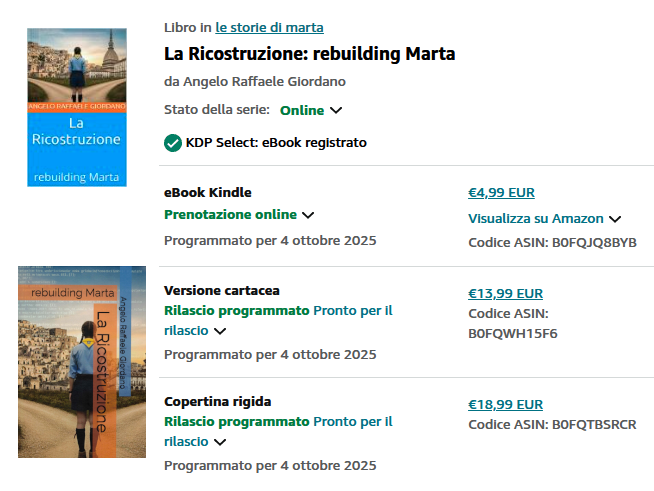Screen dimensions: 654x491
Task: Click the "eBook Kindle" format heading
Action: 207,193
